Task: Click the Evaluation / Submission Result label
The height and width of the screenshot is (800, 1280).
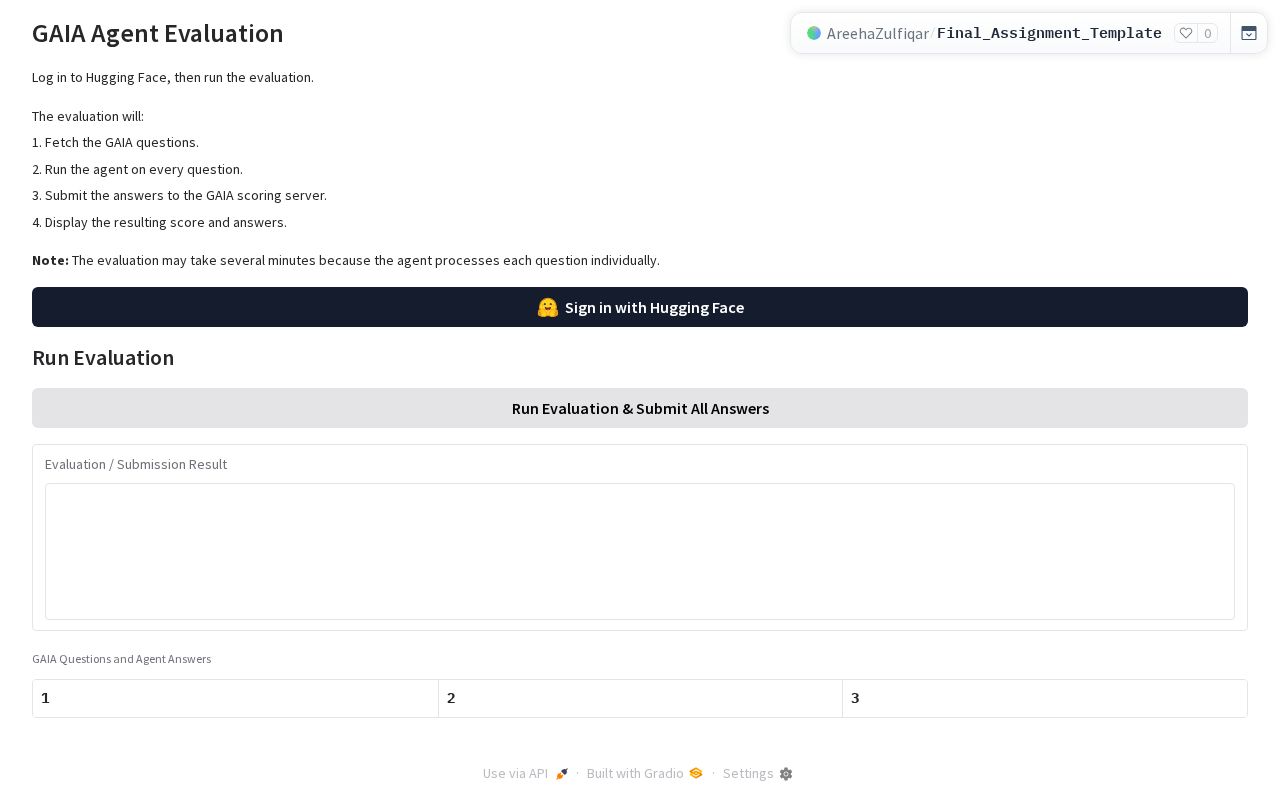Action: (136, 465)
